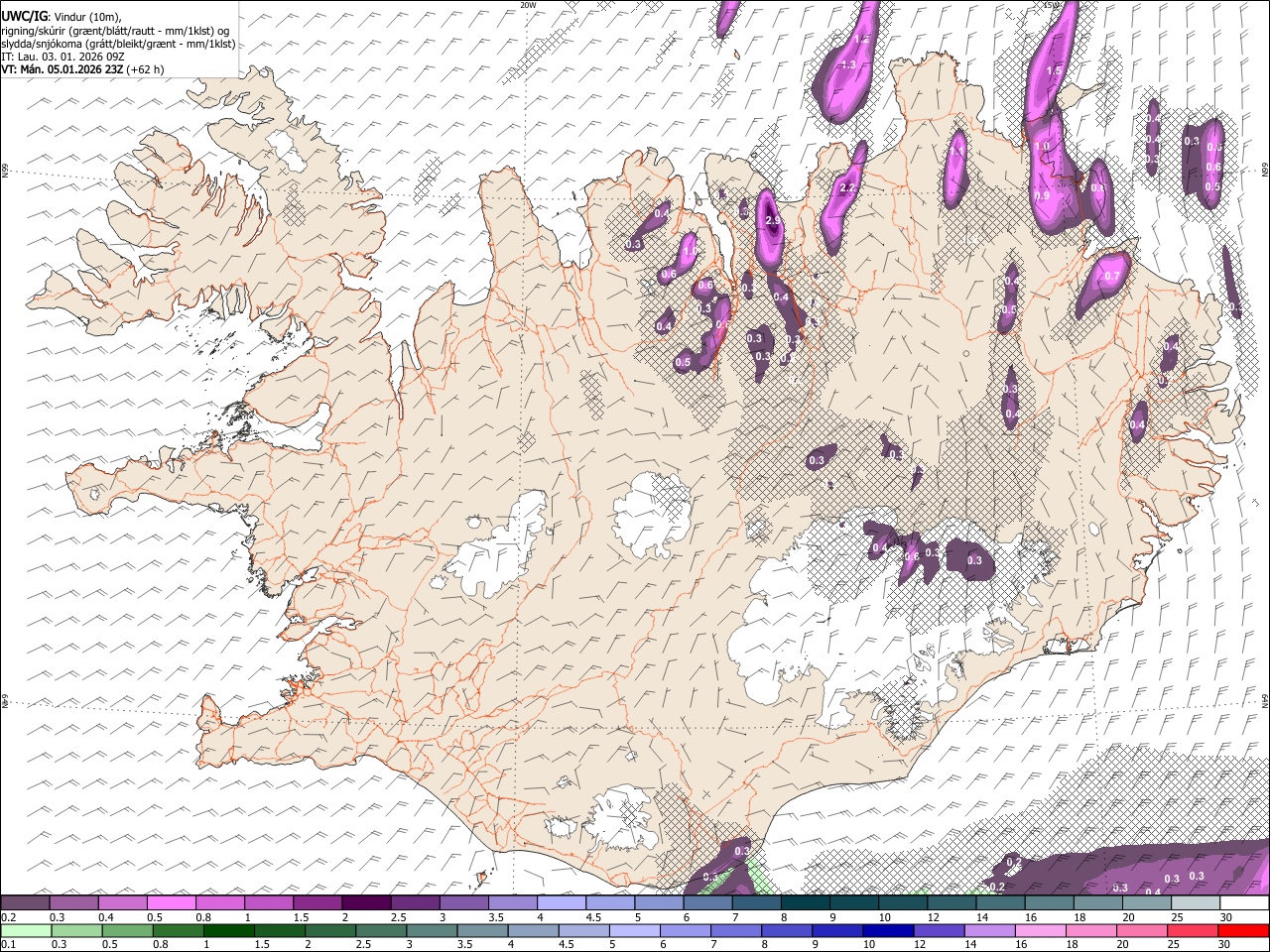Select the bright magenta swatch labeled 0.5 in the upper legend row
1270x952 pixels.
click(x=171, y=903)
